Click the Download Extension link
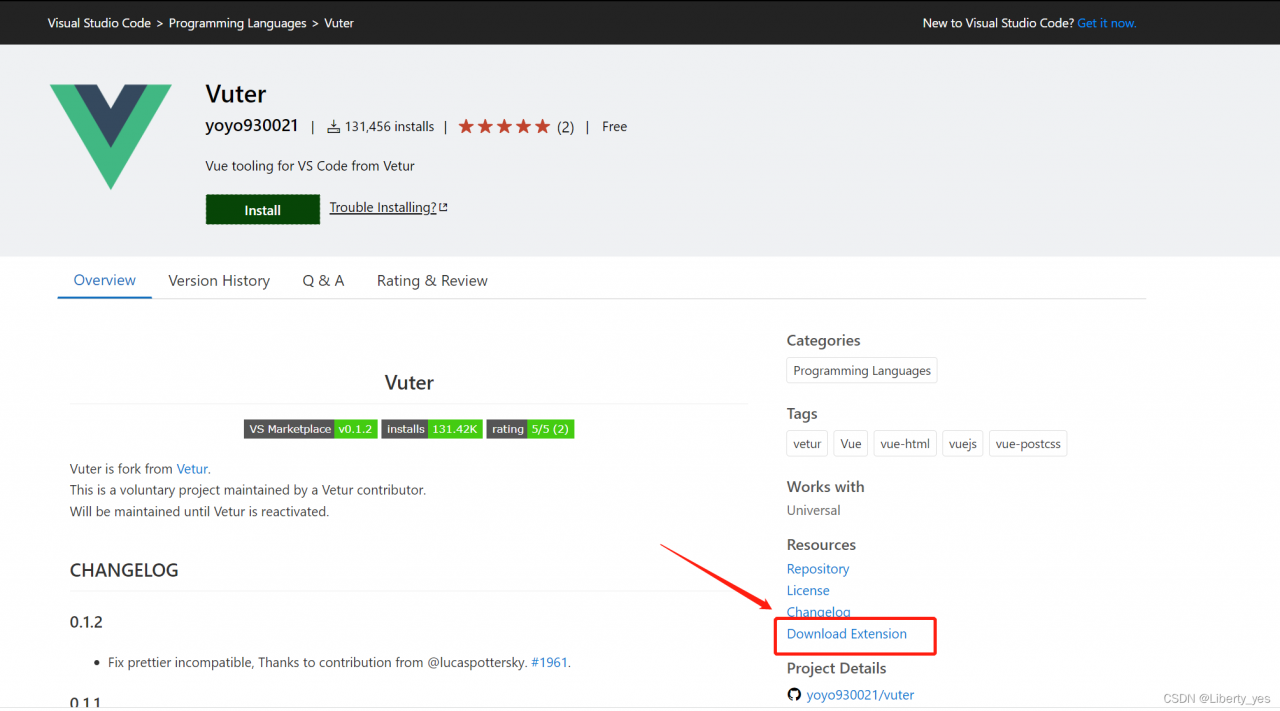Screen dimensions: 1280x711 [x=847, y=634]
